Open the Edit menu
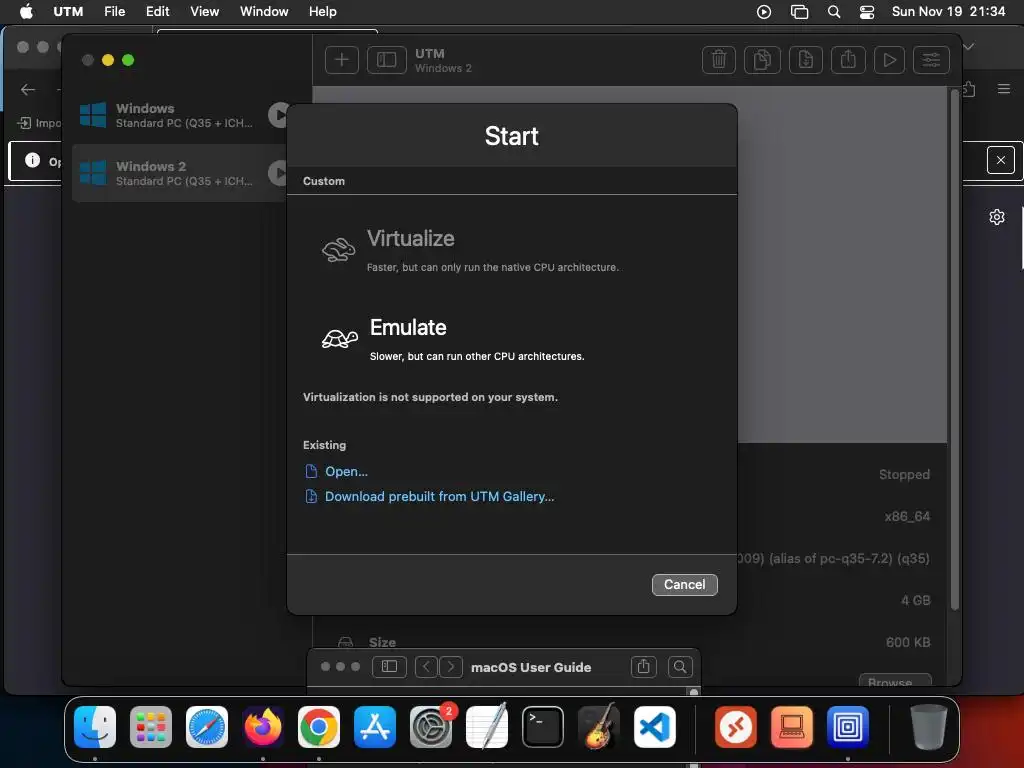 157,11
